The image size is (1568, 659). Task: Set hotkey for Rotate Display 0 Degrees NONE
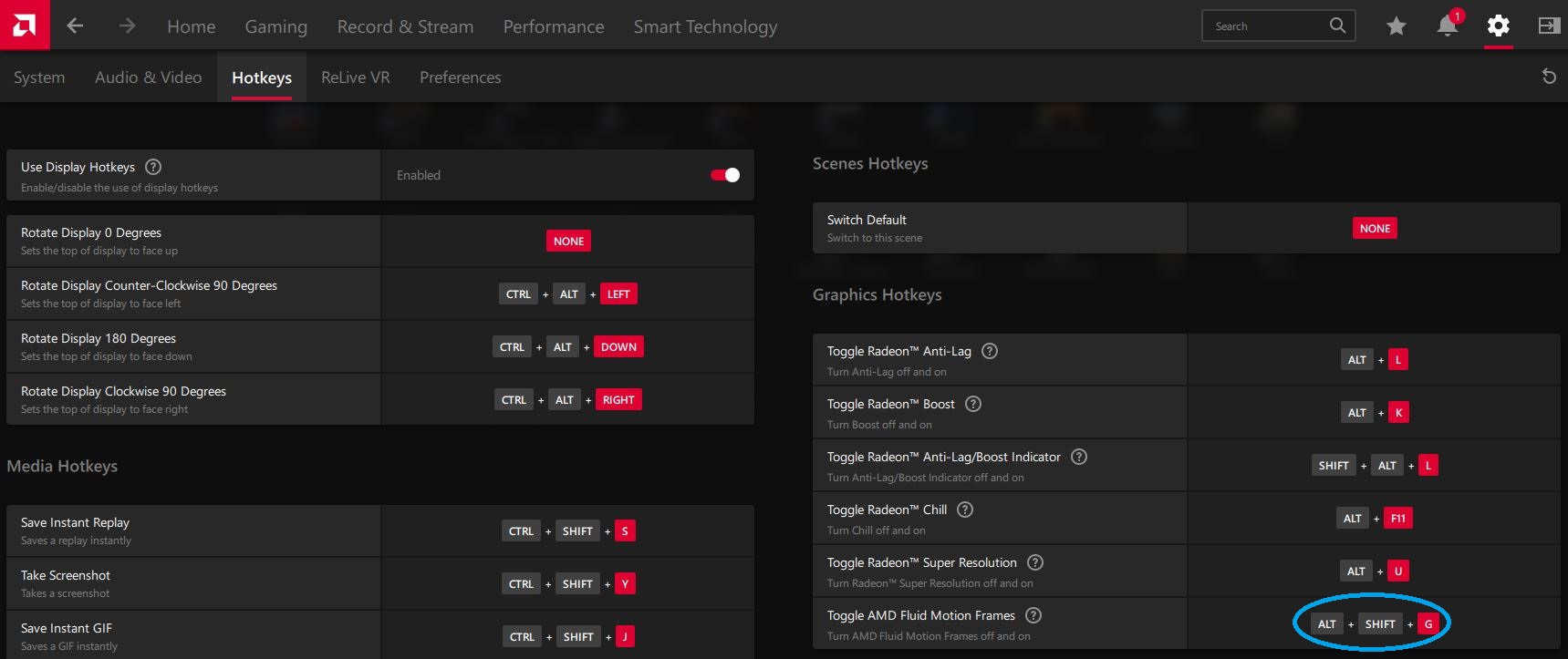[568, 241]
